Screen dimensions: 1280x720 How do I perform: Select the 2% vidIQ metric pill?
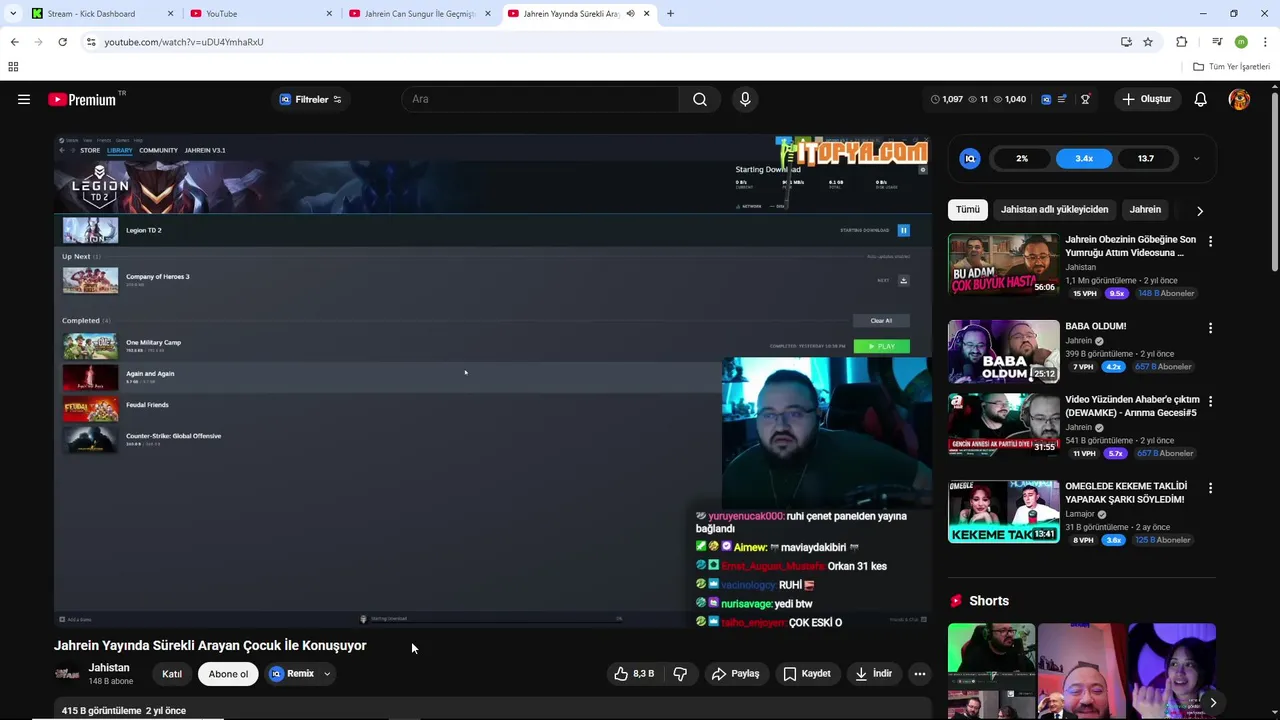[x=1022, y=158]
